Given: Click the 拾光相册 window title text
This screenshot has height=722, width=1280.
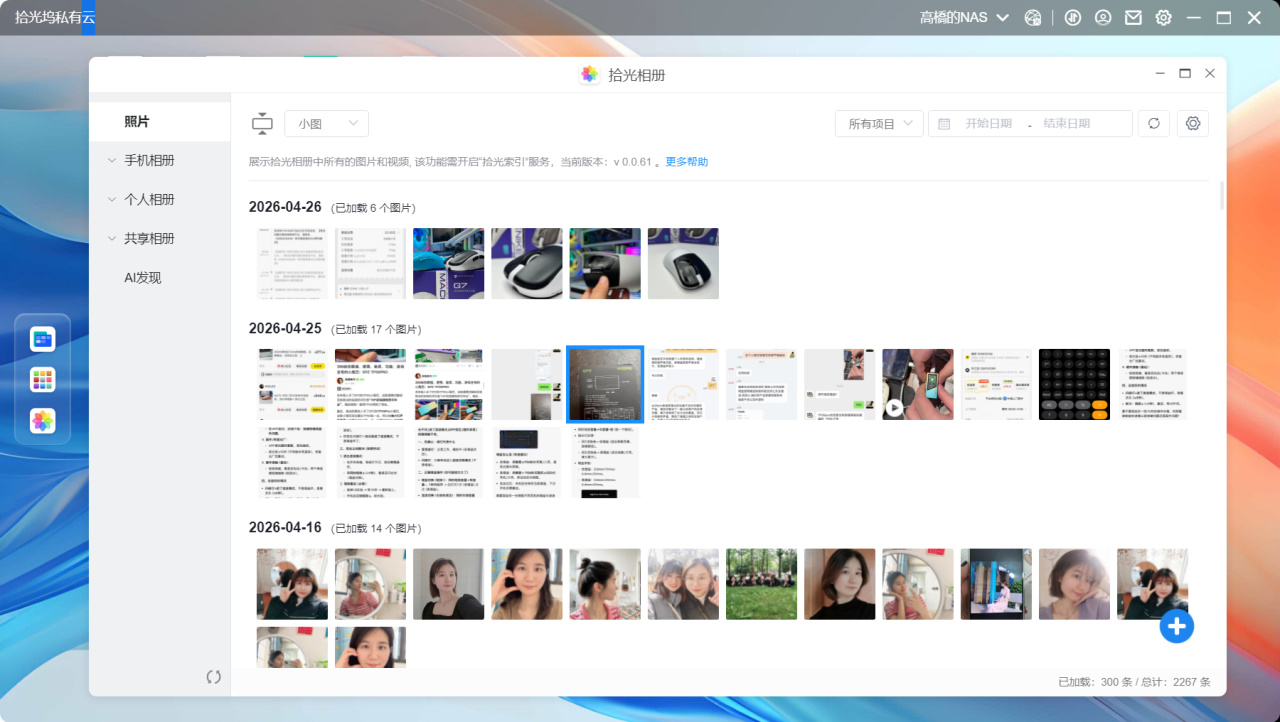Looking at the screenshot, I should tap(637, 75).
